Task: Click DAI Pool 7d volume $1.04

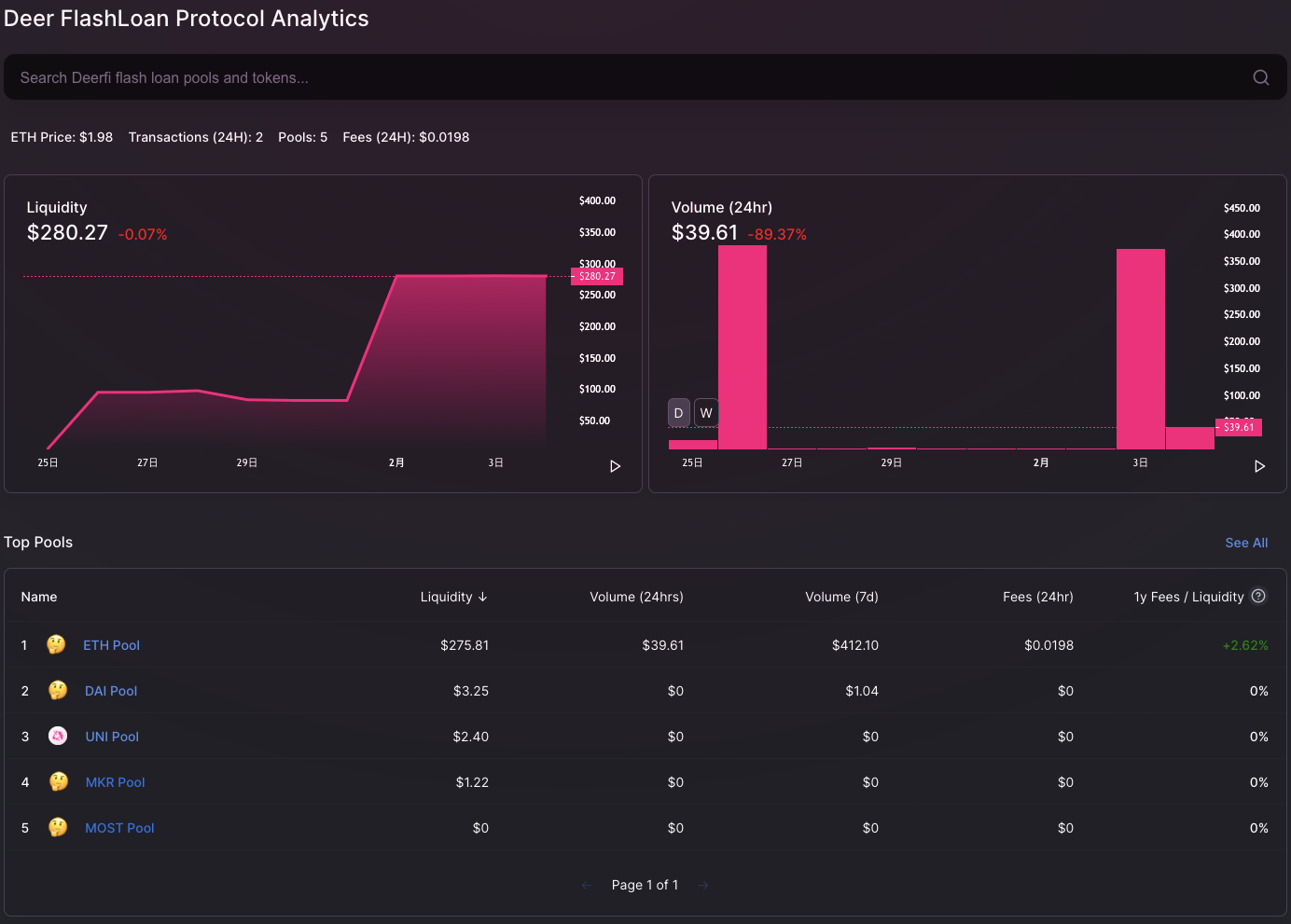Action: [x=862, y=691]
